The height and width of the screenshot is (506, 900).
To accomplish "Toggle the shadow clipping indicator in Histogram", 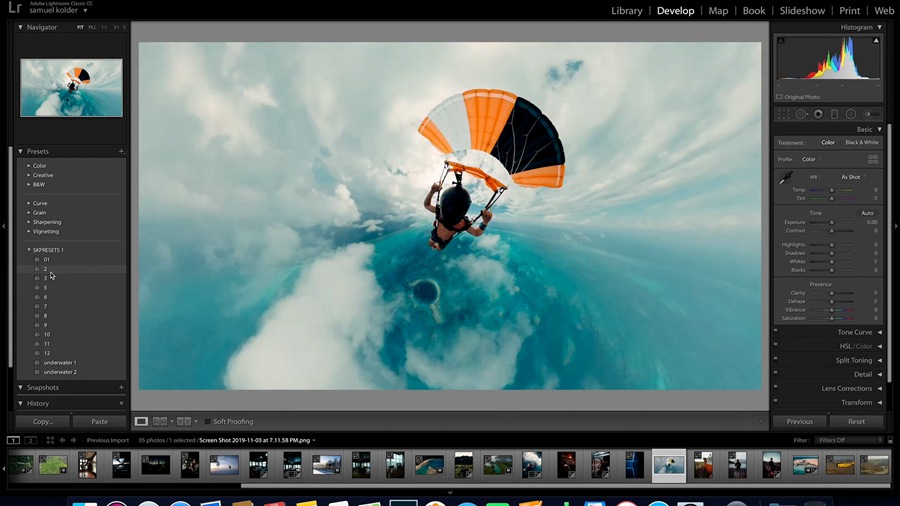I will (781, 40).
